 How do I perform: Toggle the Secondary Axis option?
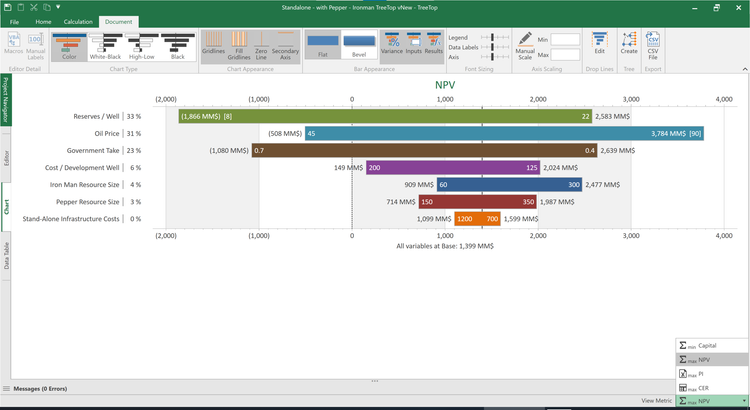285,46
